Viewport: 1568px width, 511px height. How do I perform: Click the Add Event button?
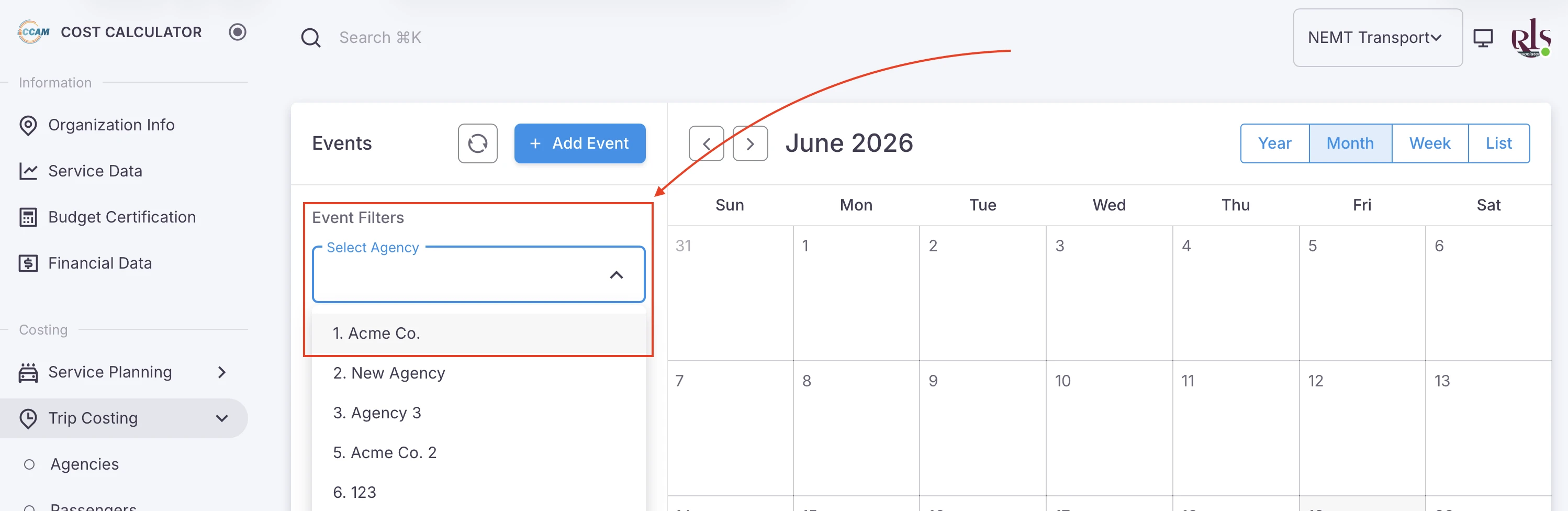point(579,144)
